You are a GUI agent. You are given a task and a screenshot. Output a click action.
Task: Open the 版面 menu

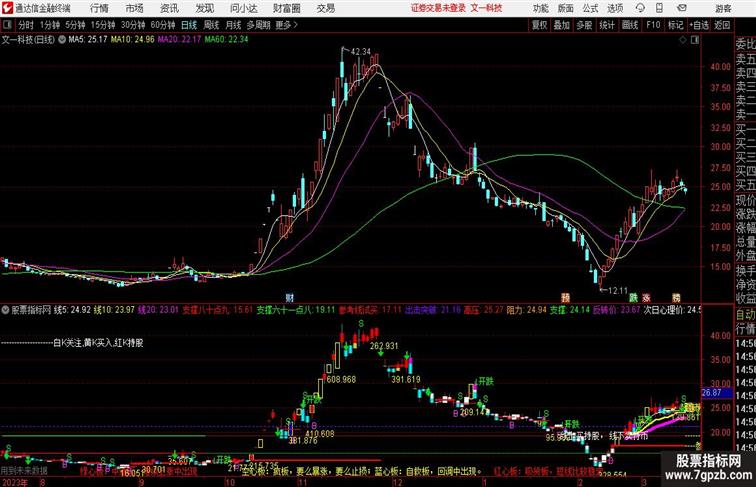[x=566, y=8]
